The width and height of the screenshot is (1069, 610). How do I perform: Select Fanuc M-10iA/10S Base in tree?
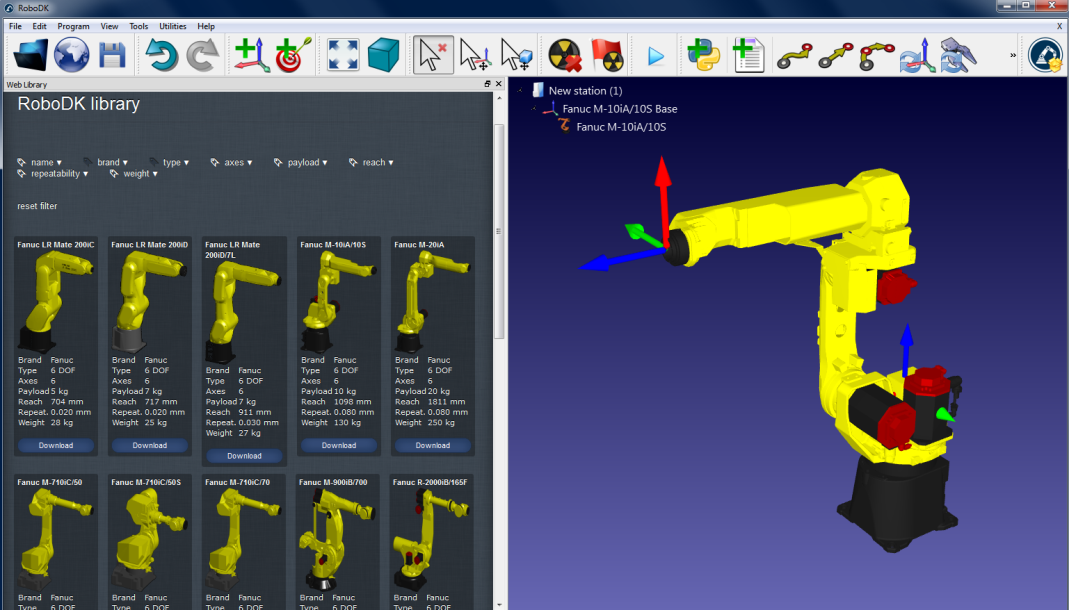click(619, 109)
